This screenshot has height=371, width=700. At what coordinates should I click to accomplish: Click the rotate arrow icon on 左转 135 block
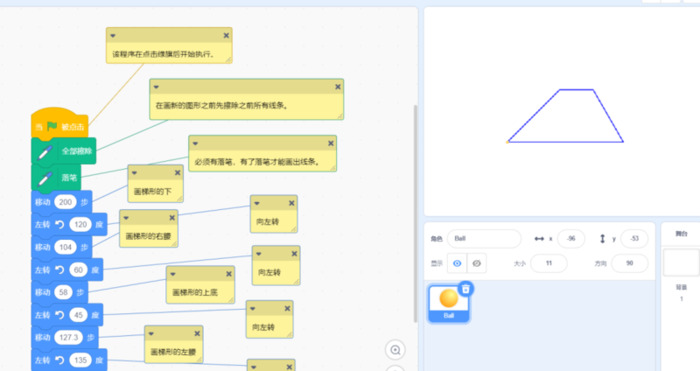click(x=60, y=360)
